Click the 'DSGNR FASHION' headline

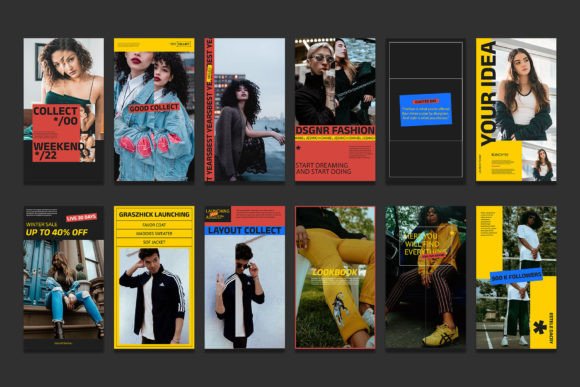tap(335, 130)
